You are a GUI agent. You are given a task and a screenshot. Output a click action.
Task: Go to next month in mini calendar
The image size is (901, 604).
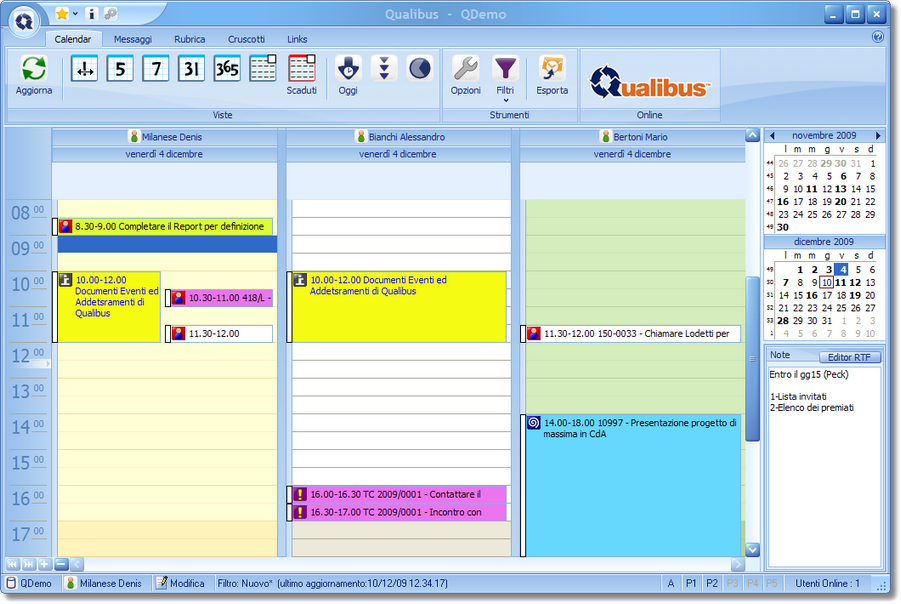point(878,135)
